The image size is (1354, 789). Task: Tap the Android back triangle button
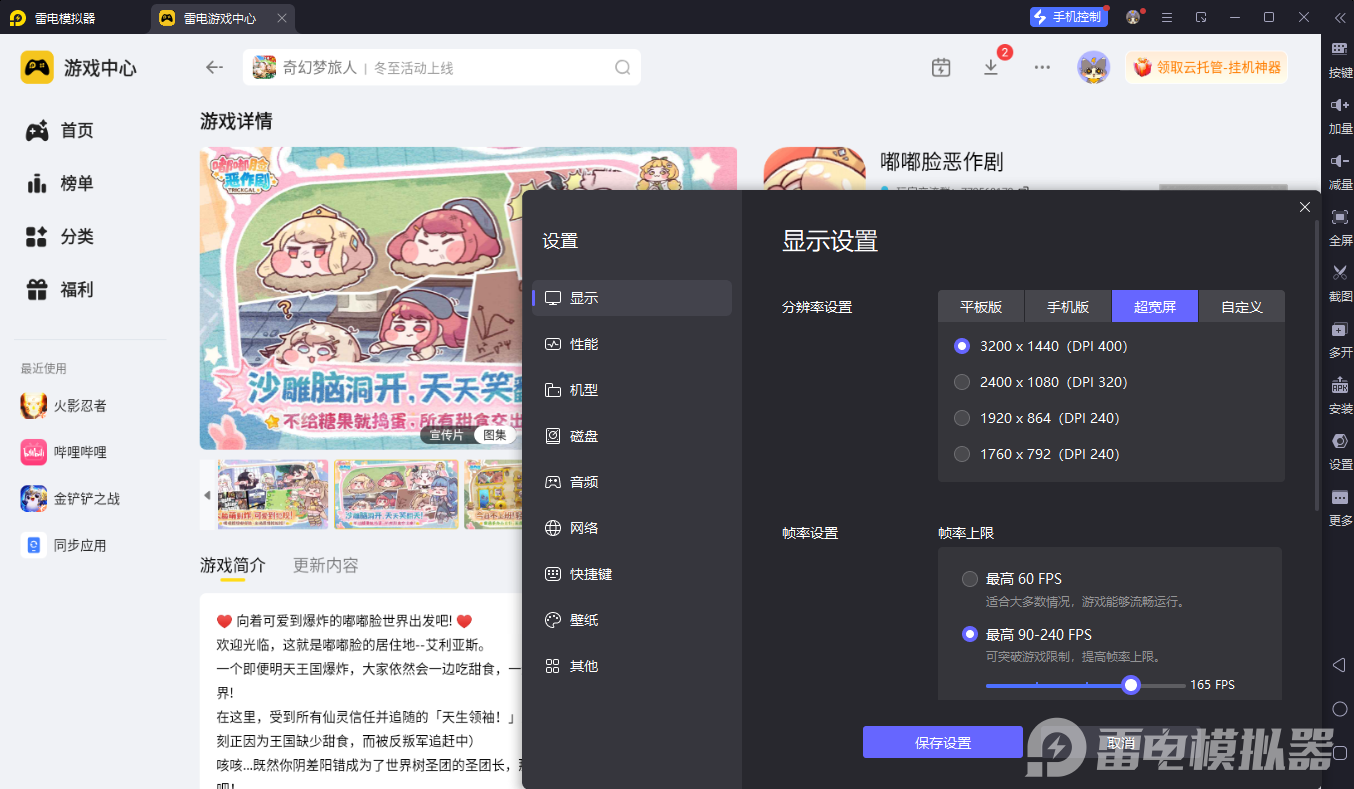1340,665
